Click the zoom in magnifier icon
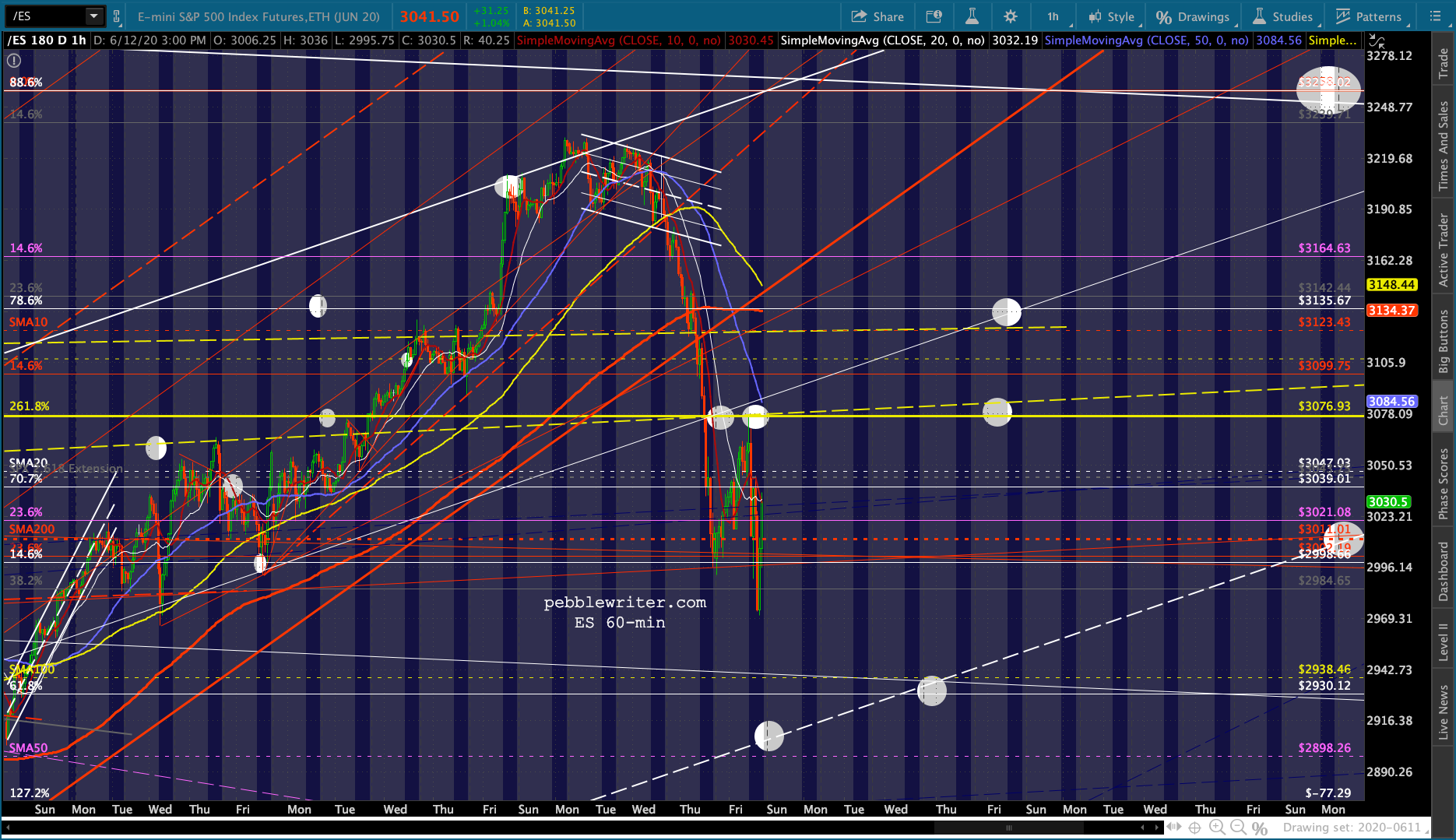Image resolution: width=1456 pixels, height=840 pixels. click(x=1217, y=828)
